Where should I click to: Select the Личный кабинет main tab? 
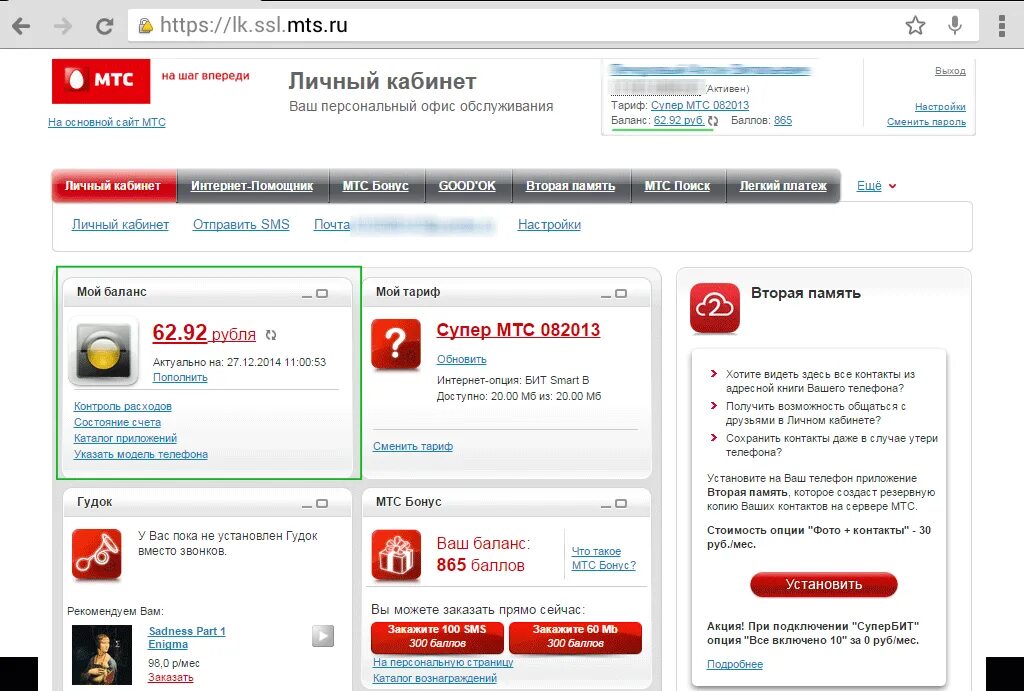pos(114,185)
